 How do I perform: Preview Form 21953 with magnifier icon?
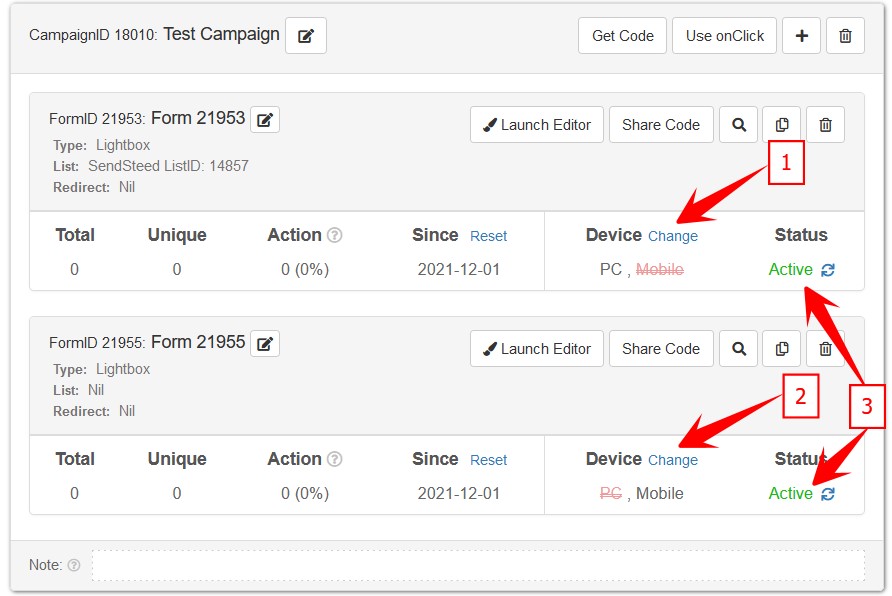click(739, 125)
